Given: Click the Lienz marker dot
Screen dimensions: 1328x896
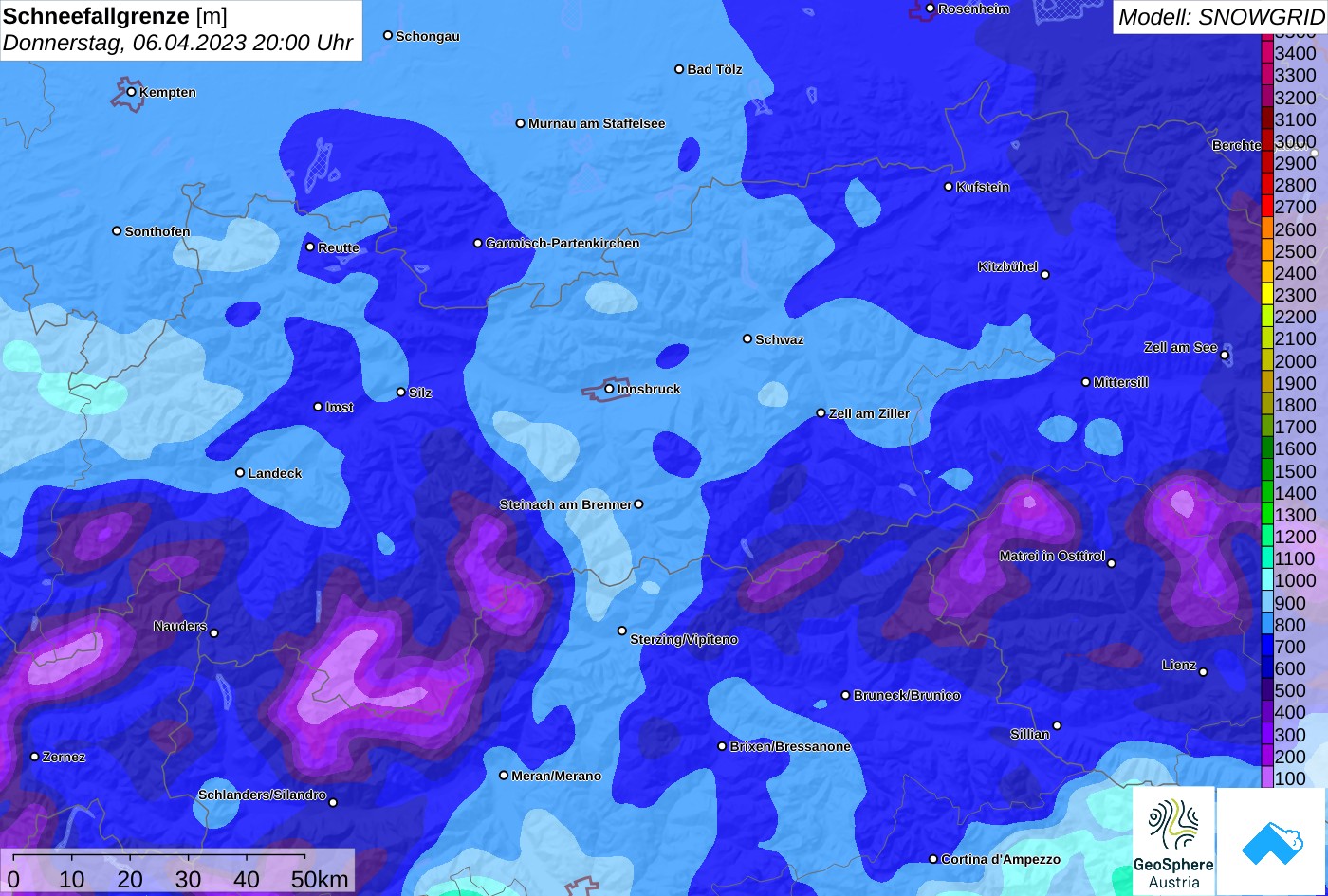Looking at the screenshot, I should click(1203, 672).
